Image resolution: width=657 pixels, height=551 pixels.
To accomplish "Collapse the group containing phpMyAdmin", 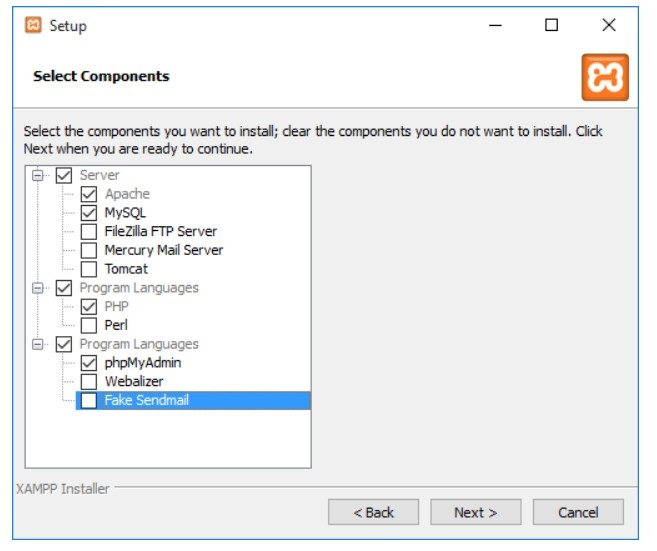I will (38, 344).
